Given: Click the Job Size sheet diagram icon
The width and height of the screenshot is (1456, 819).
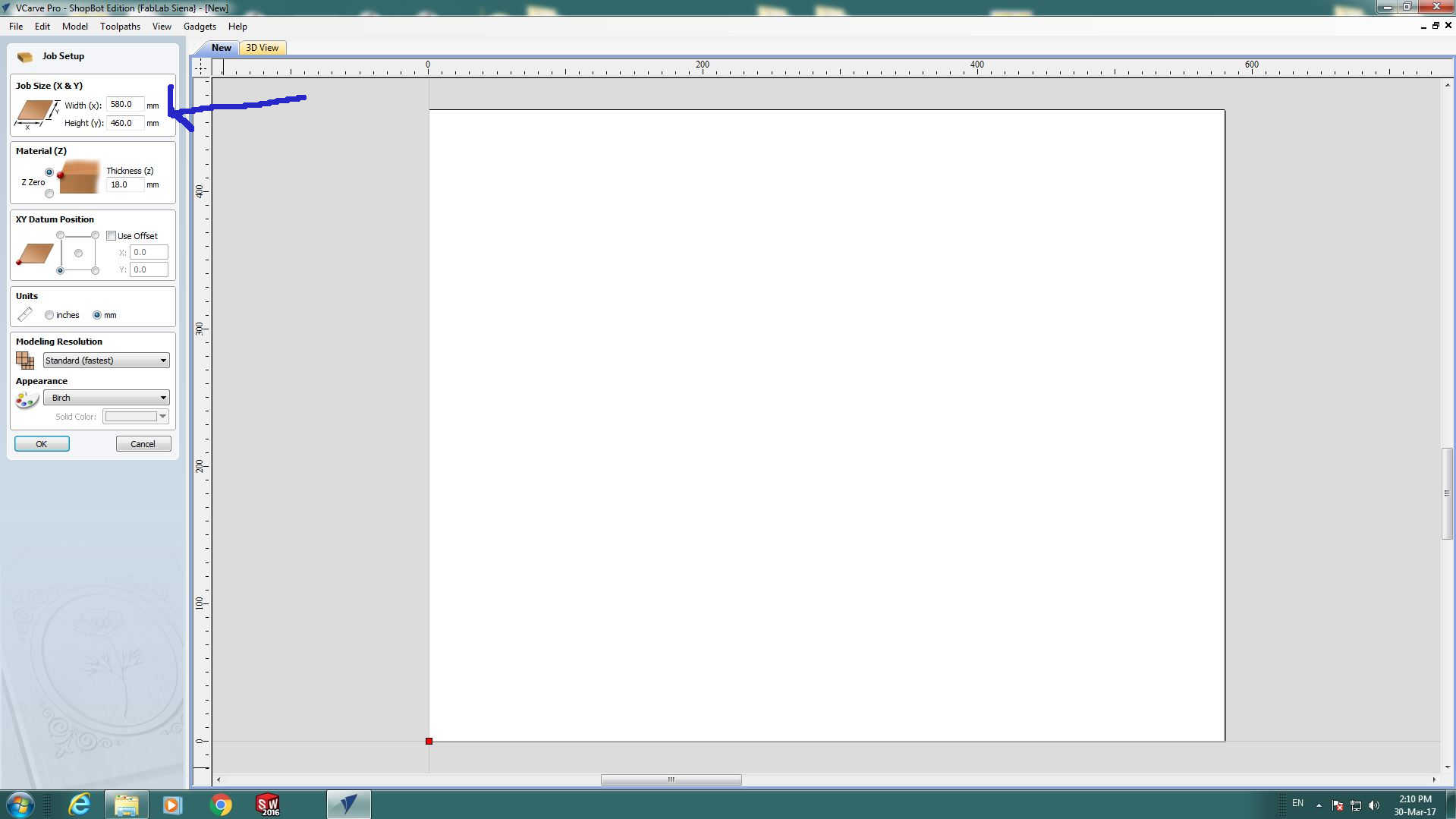Looking at the screenshot, I should (x=36, y=114).
